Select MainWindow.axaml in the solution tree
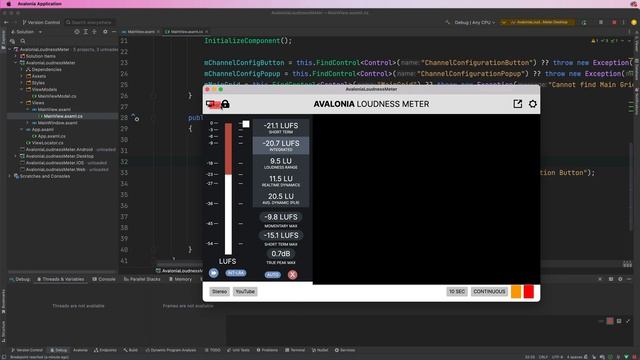Screen dimensions: 640x360 click(54, 122)
